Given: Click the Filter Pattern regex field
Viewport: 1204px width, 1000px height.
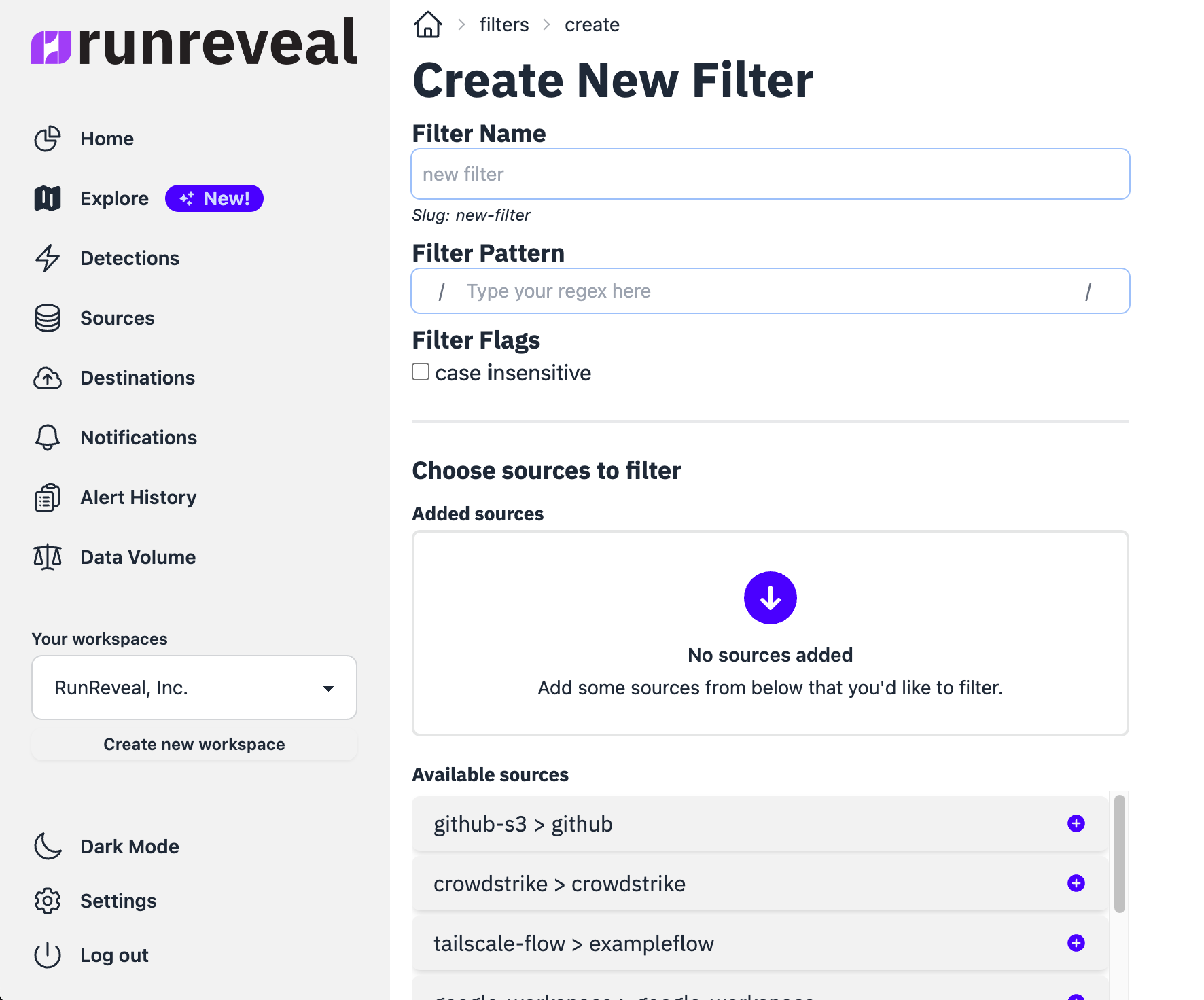Looking at the screenshot, I should pos(764,291).
